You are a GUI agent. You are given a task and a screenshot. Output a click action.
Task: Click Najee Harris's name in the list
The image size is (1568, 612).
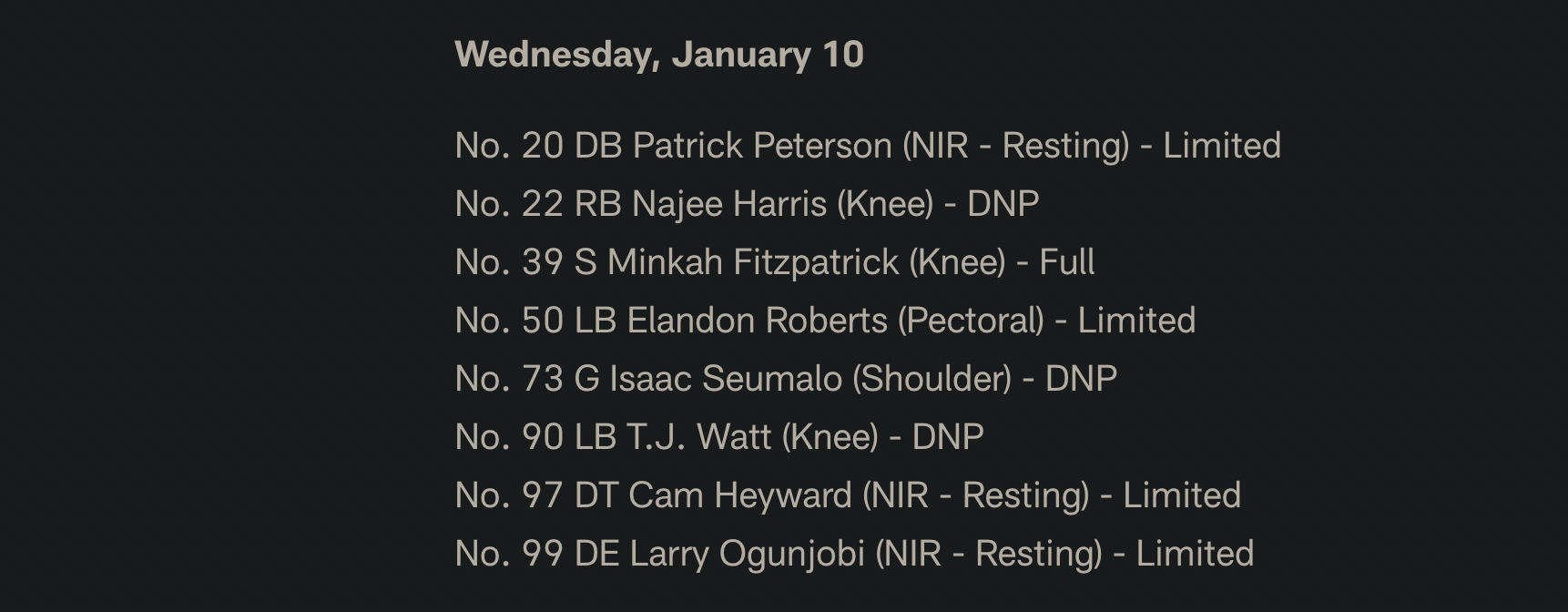coord(728,204)
